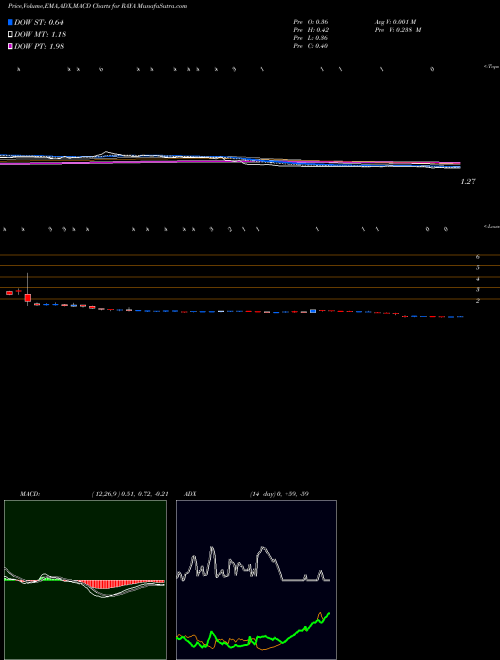Click the MACD (12,26,9) values text

coord(130,494)
